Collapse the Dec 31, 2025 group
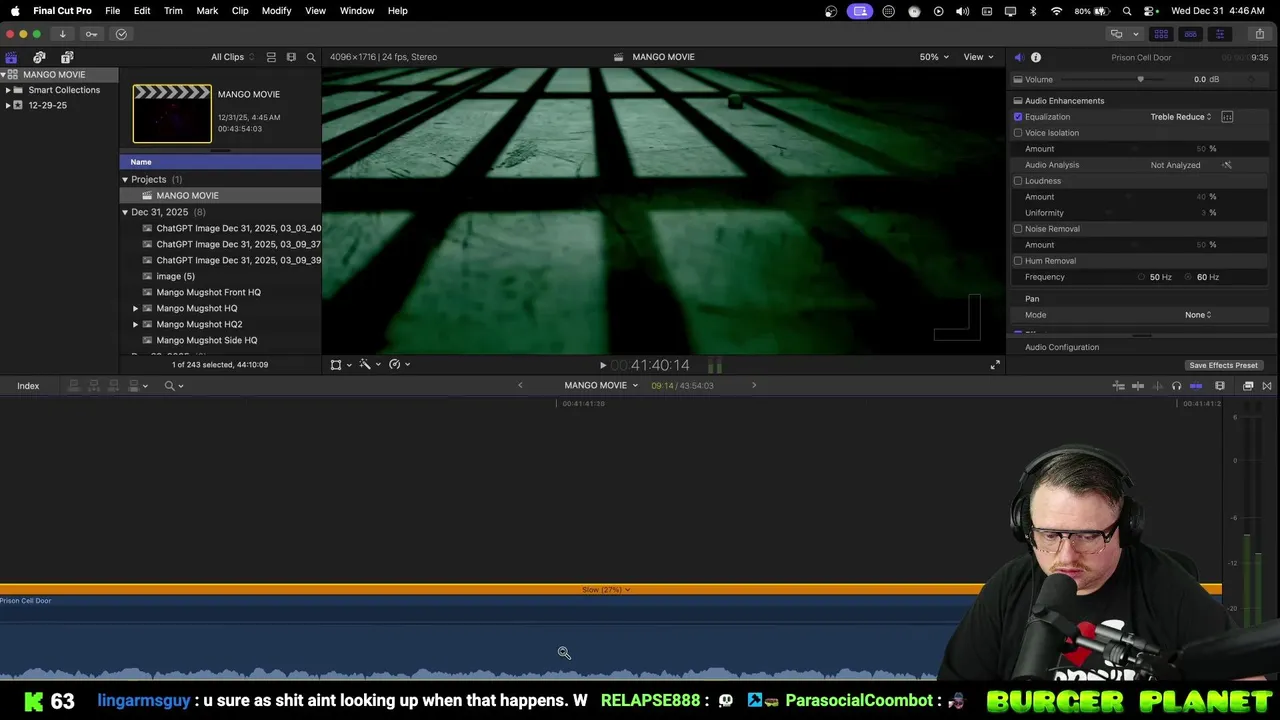1280x720 pixels. 125,212
